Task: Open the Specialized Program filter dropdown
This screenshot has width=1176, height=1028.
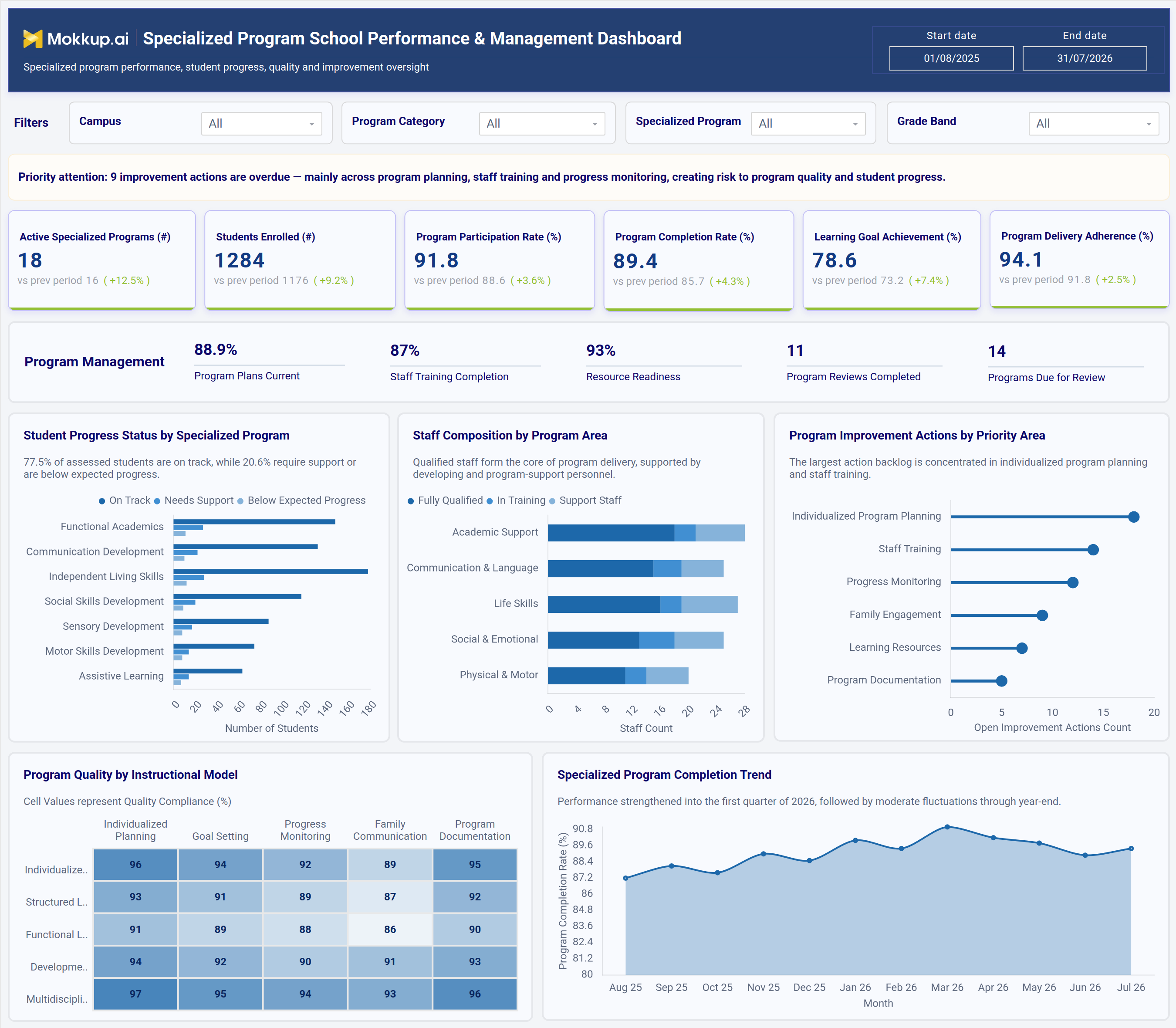Action: (x=808, y=123)
